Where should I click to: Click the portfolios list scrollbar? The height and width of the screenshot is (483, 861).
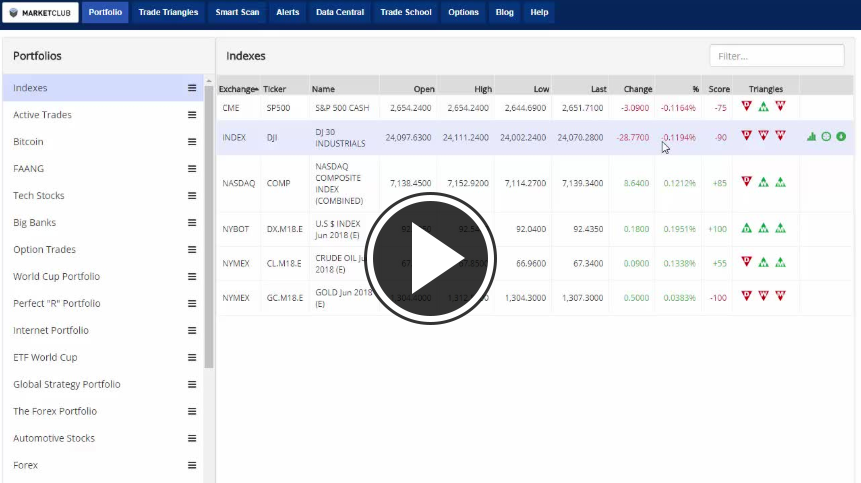209,226
